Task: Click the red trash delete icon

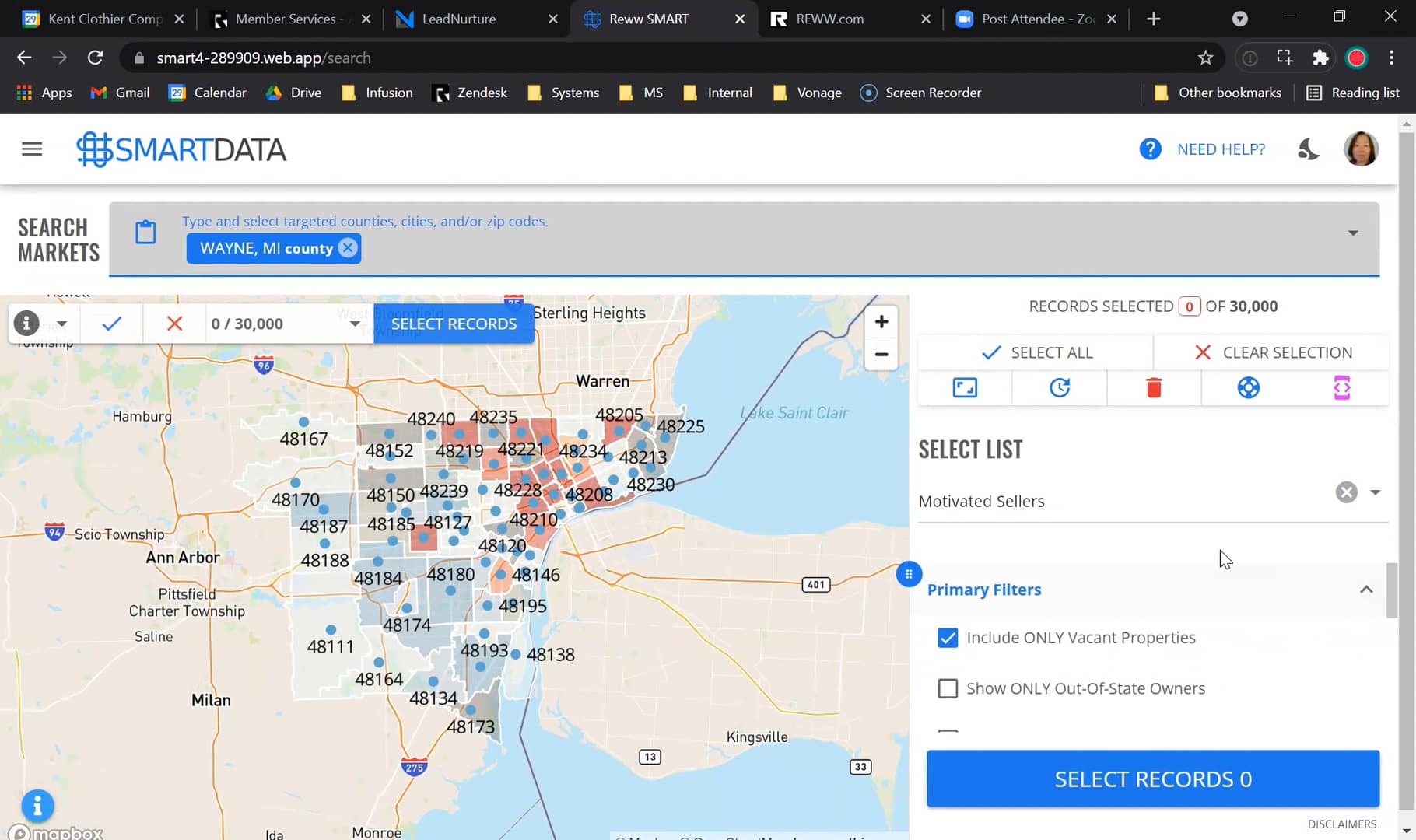Action: pos(1153,387)
